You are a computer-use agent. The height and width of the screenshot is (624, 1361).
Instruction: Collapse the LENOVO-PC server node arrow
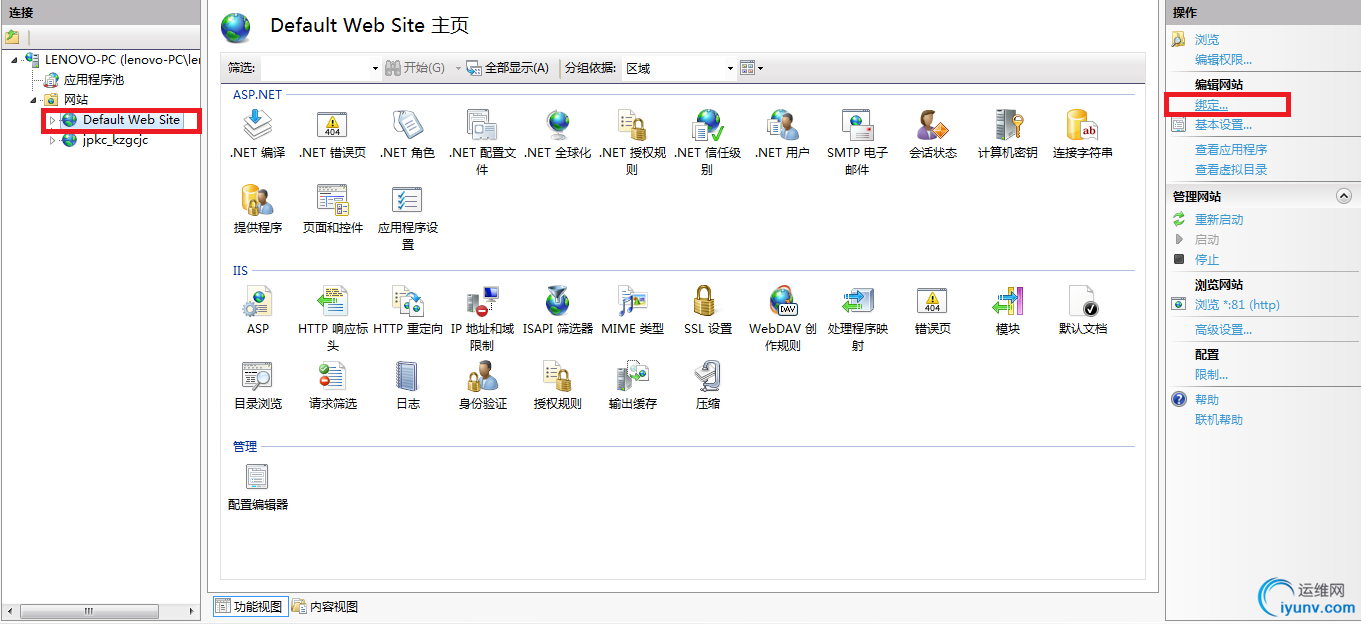pyautogui.click(x=16, y=60)
